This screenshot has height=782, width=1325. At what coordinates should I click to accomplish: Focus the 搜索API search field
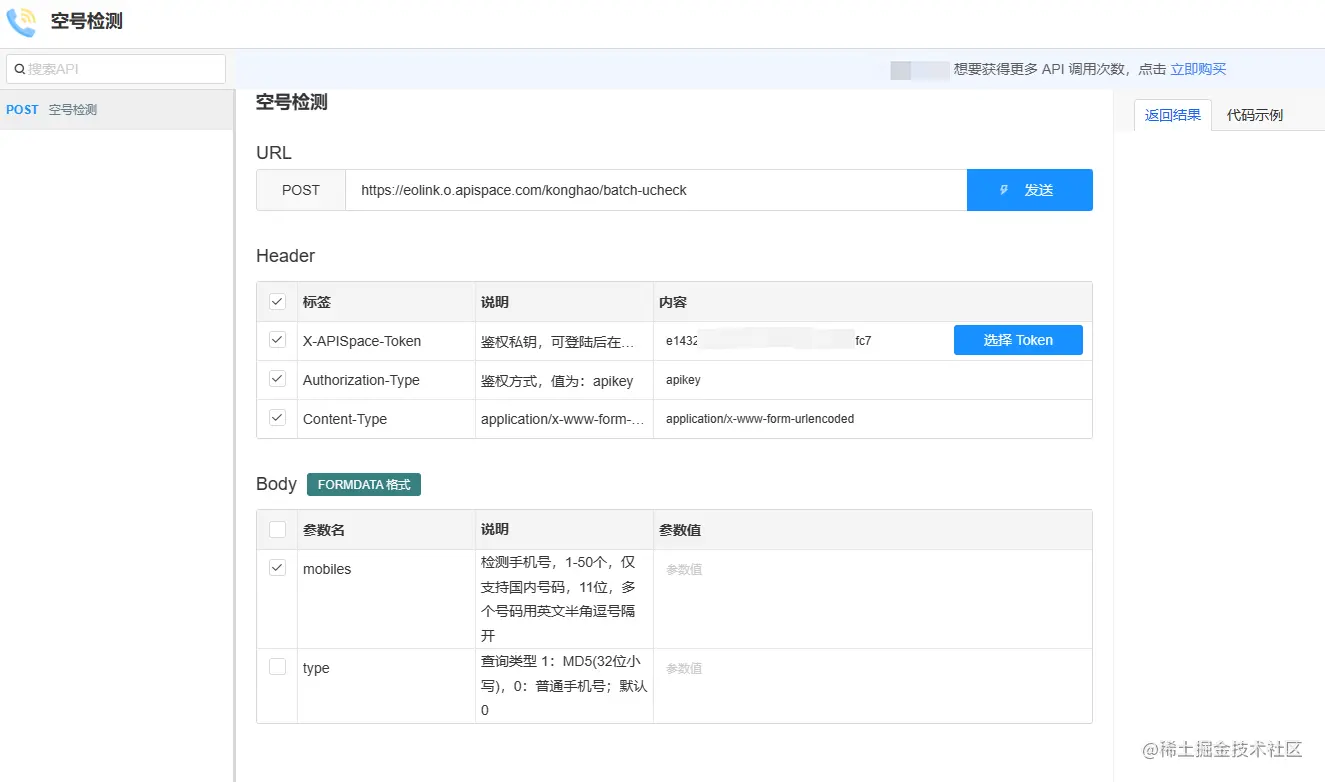click(116, 69)
